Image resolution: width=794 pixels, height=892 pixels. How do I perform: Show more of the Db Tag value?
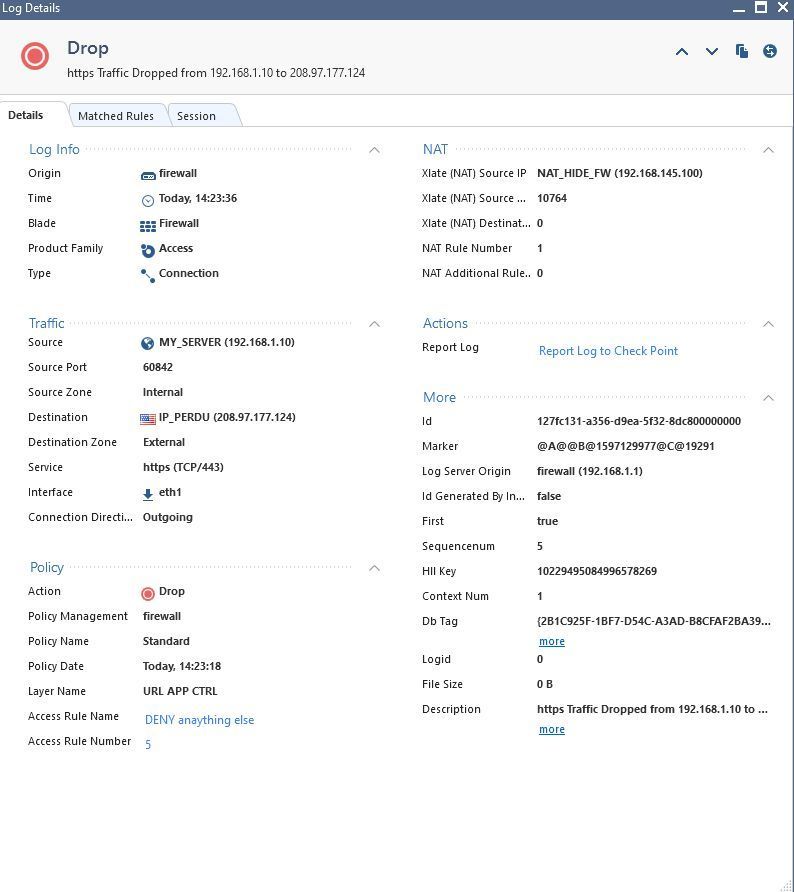(x=551, y=642)
